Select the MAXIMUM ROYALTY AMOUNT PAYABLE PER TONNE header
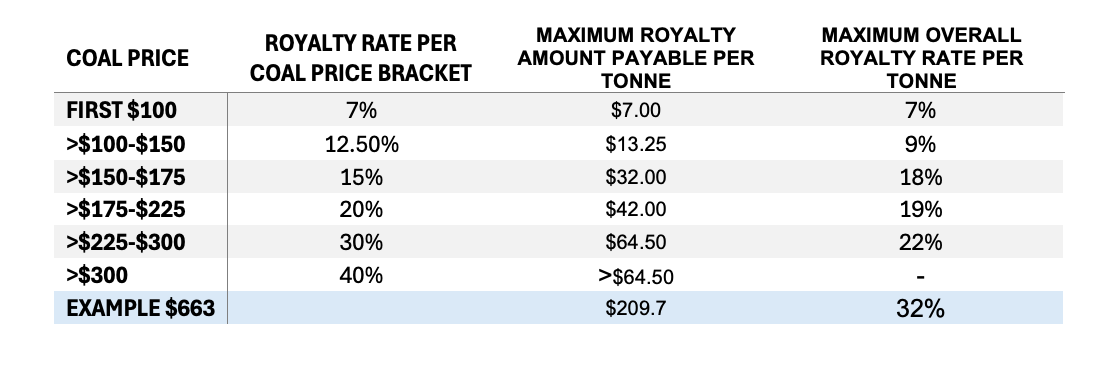 [636, 57]
